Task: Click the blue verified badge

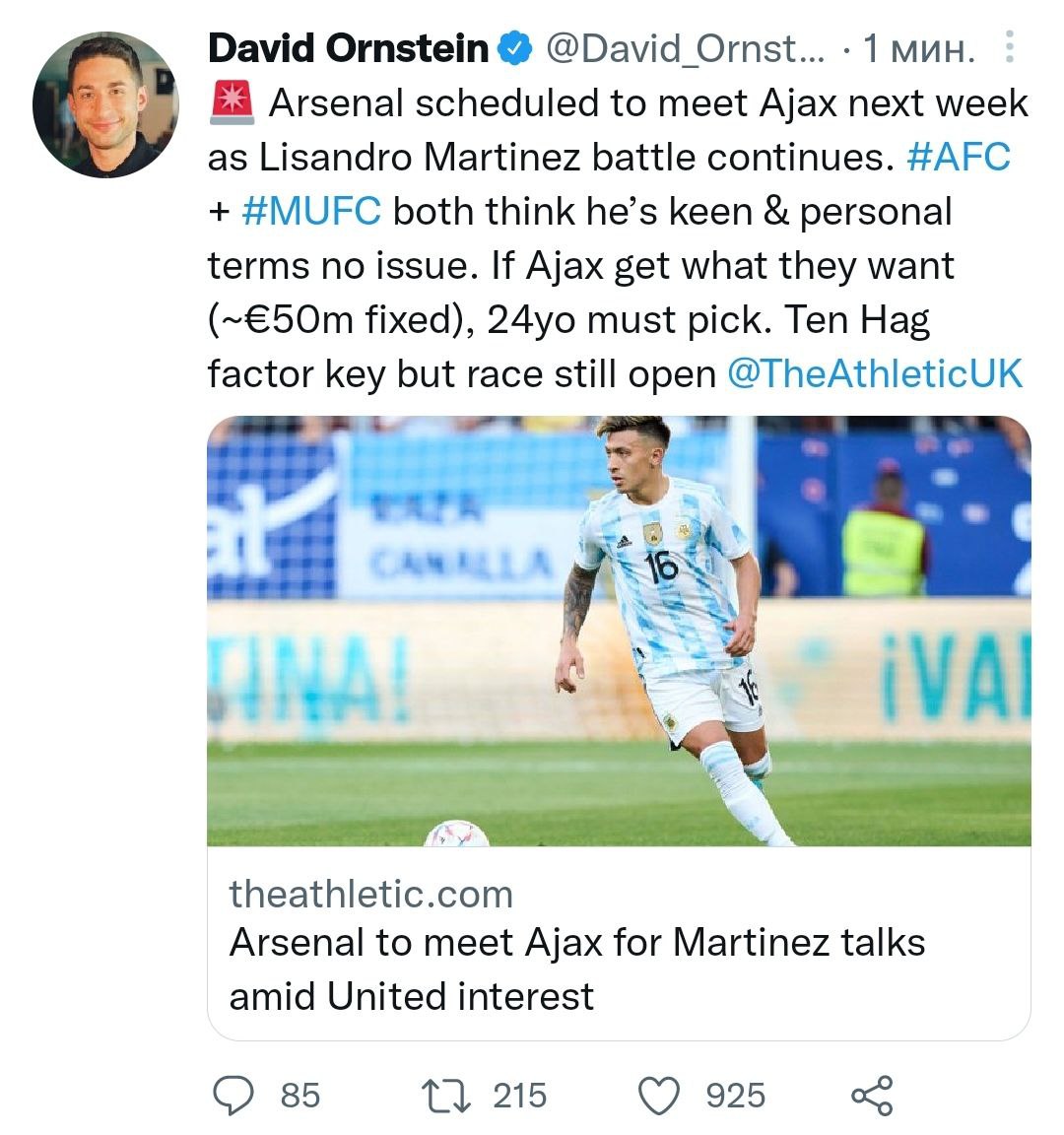Action: click(516, 48)
